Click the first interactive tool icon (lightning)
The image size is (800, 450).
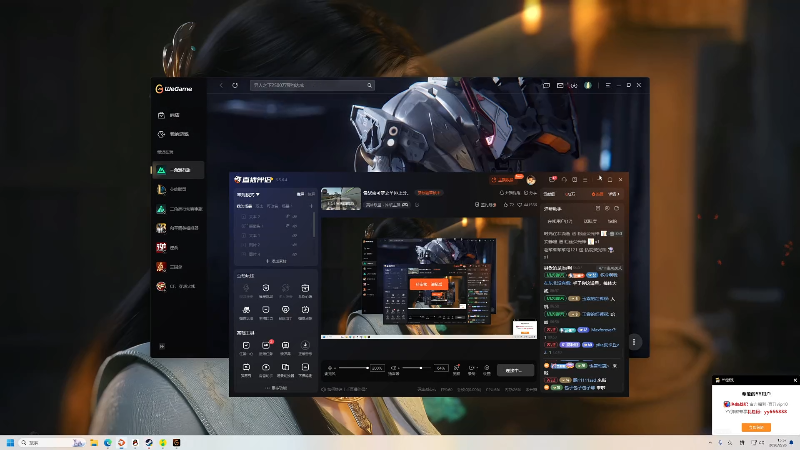[246, 290]
